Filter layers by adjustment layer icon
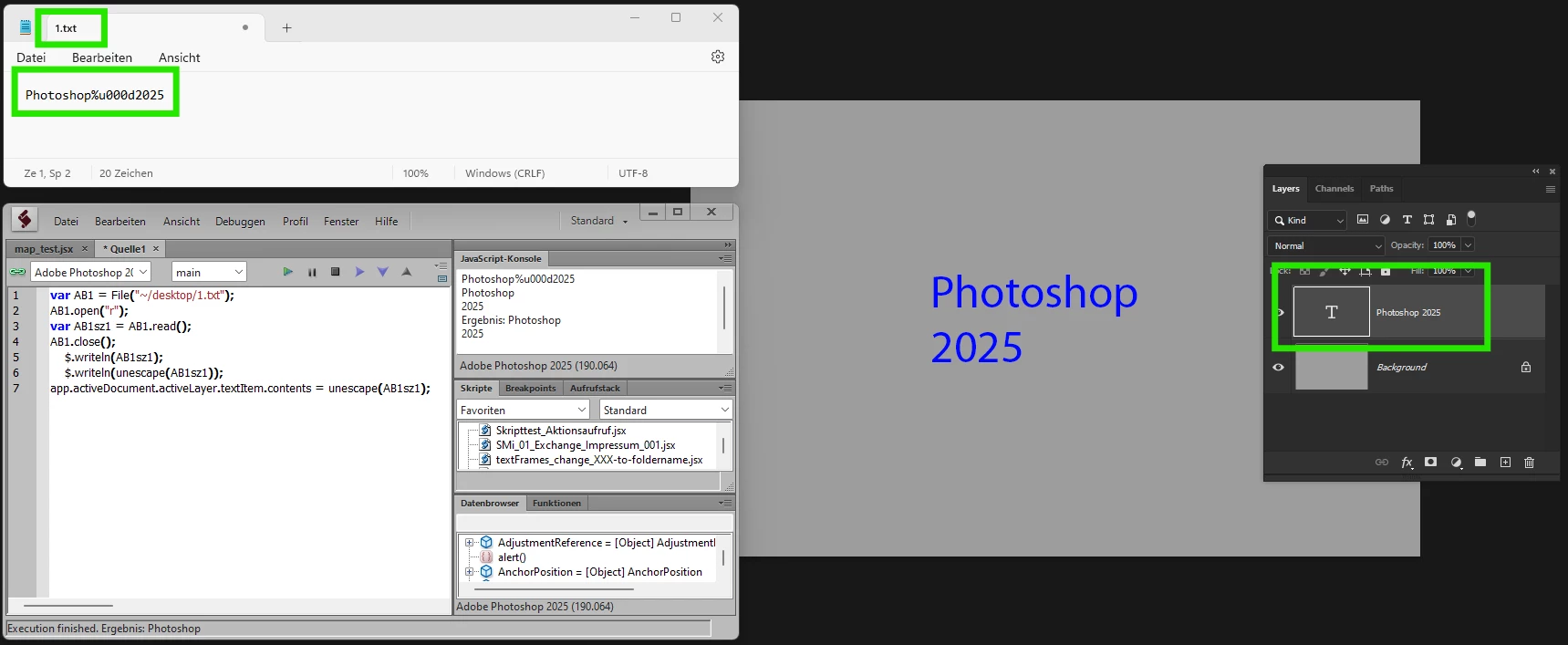Screen dimensions: 1568x645 coord(1385,220)
